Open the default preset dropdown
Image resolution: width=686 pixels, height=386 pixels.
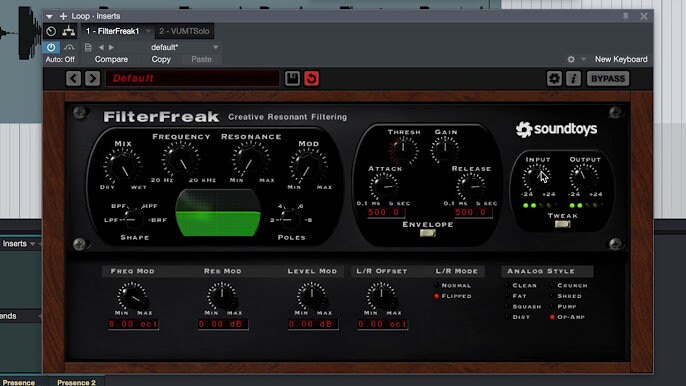216,47
